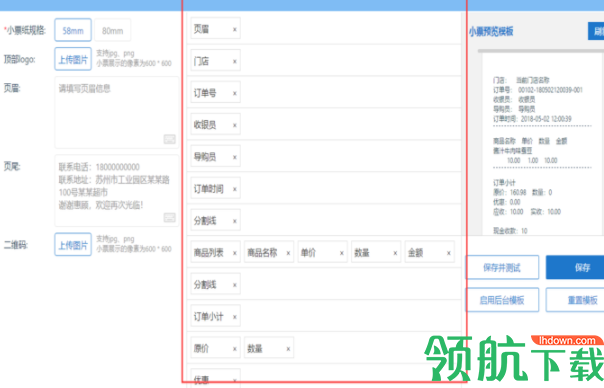Remove the 门店 tag with its x
This screenshot has height=388, width=604.
click(x=235, y=61)
